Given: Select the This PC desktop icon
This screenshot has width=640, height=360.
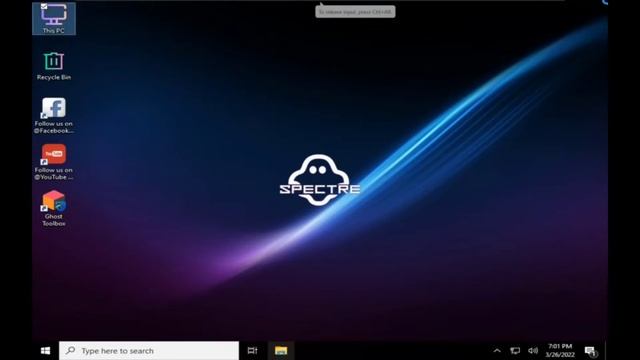Looking at the screenshot, I should click(x=54, y=18).
